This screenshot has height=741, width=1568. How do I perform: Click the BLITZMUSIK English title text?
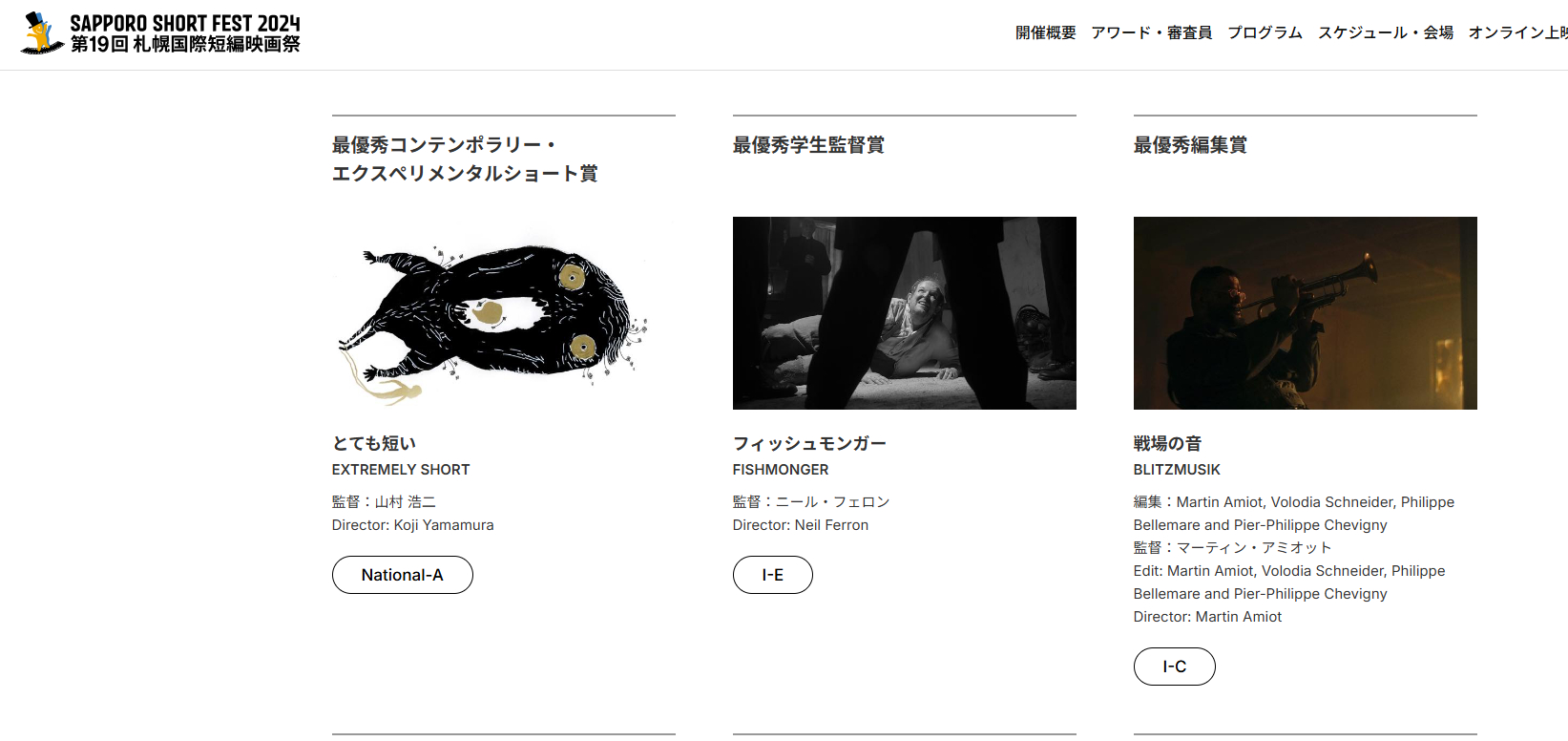1177,470
